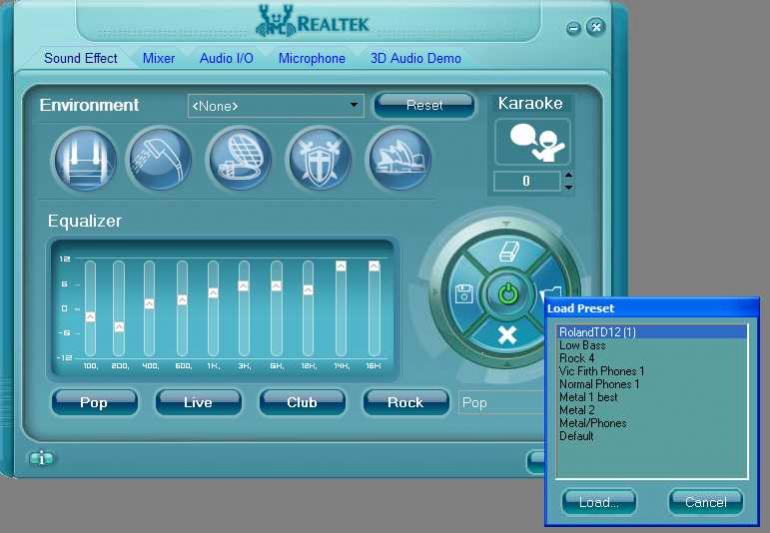The width and height of the screenshot is (770, 533).
Task: Select the Vic Firth Phones 1 preset
Action: tap(651, 371)
